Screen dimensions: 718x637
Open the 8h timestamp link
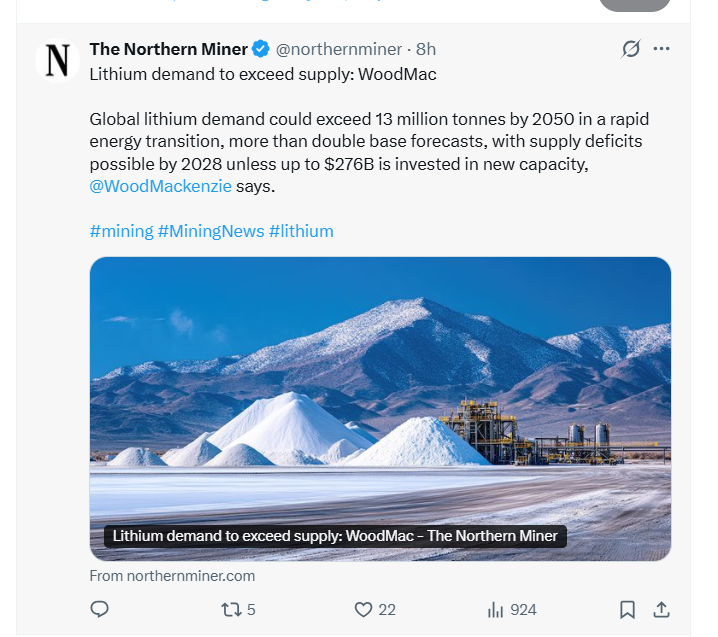point(426,49)
